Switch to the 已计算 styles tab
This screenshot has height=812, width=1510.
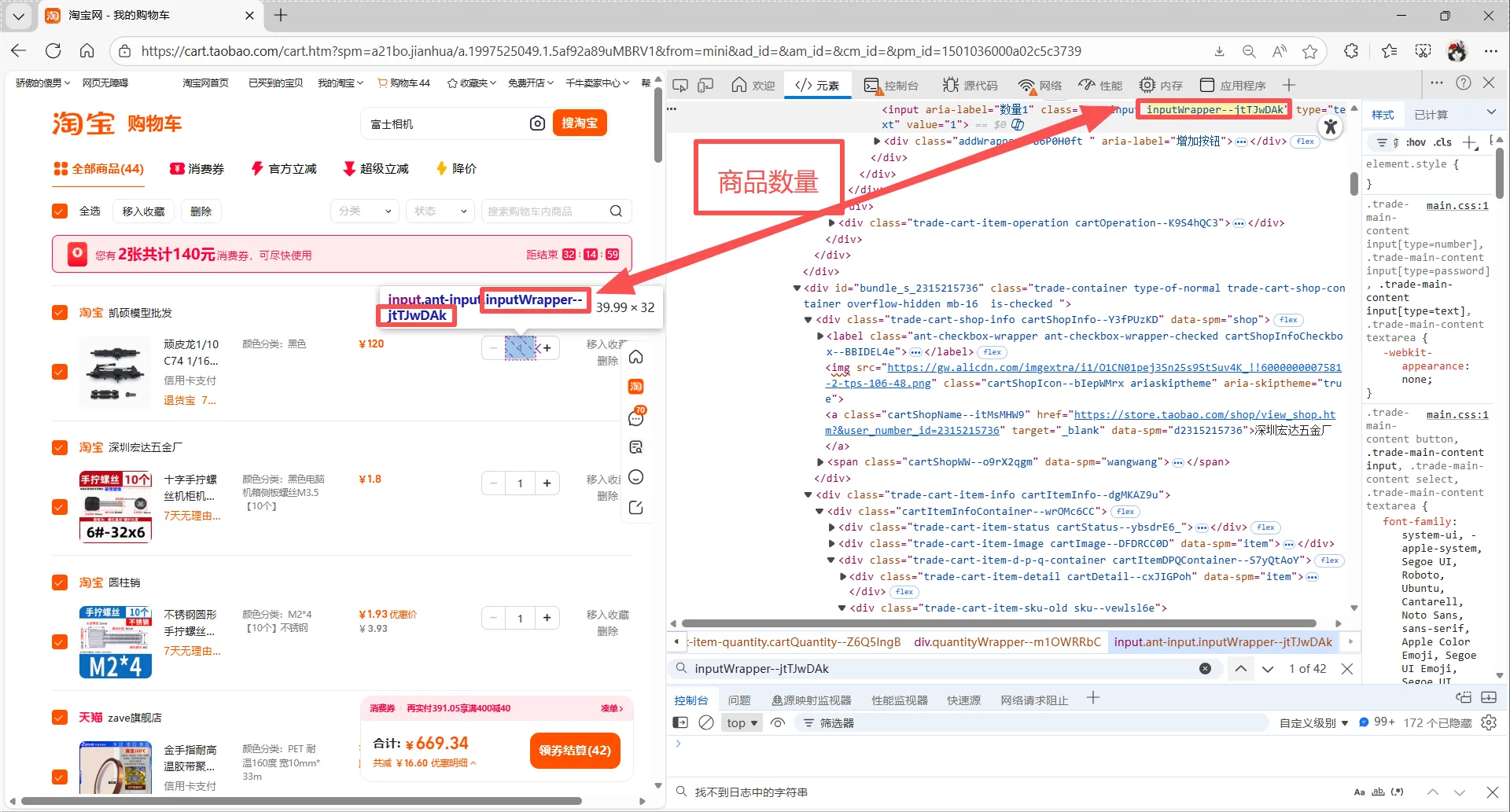pyautogui.click(x=1431, y=115)
